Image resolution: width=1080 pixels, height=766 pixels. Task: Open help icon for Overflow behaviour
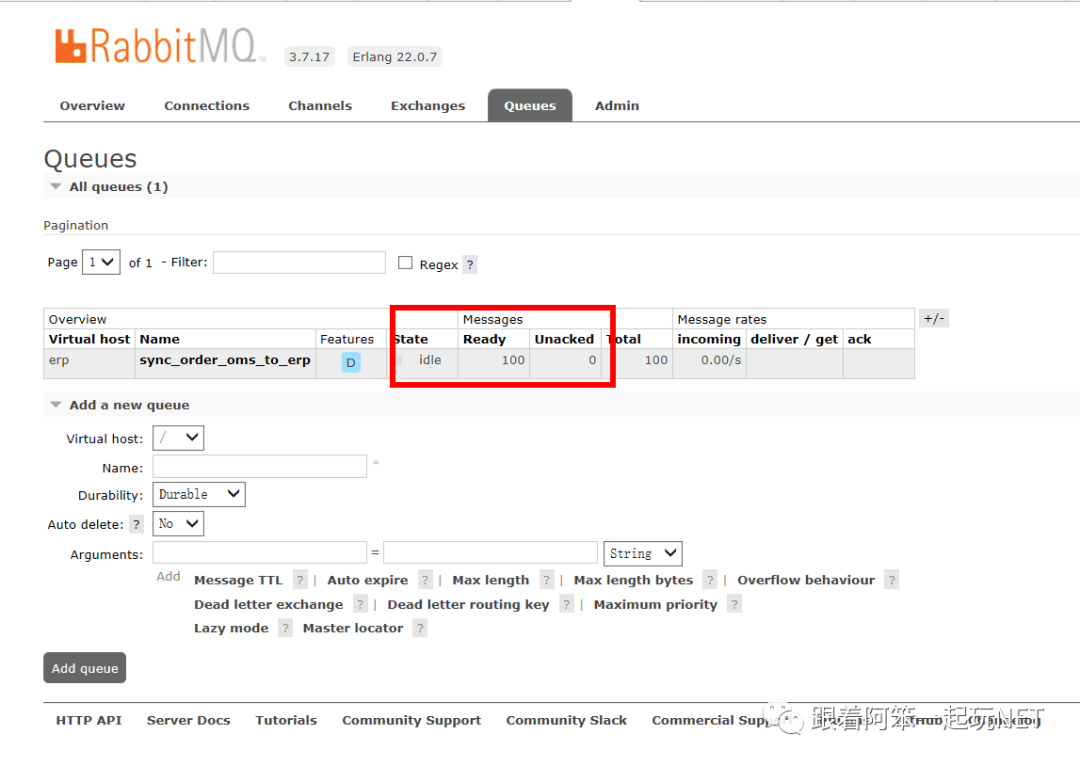(x=892, y=580)
